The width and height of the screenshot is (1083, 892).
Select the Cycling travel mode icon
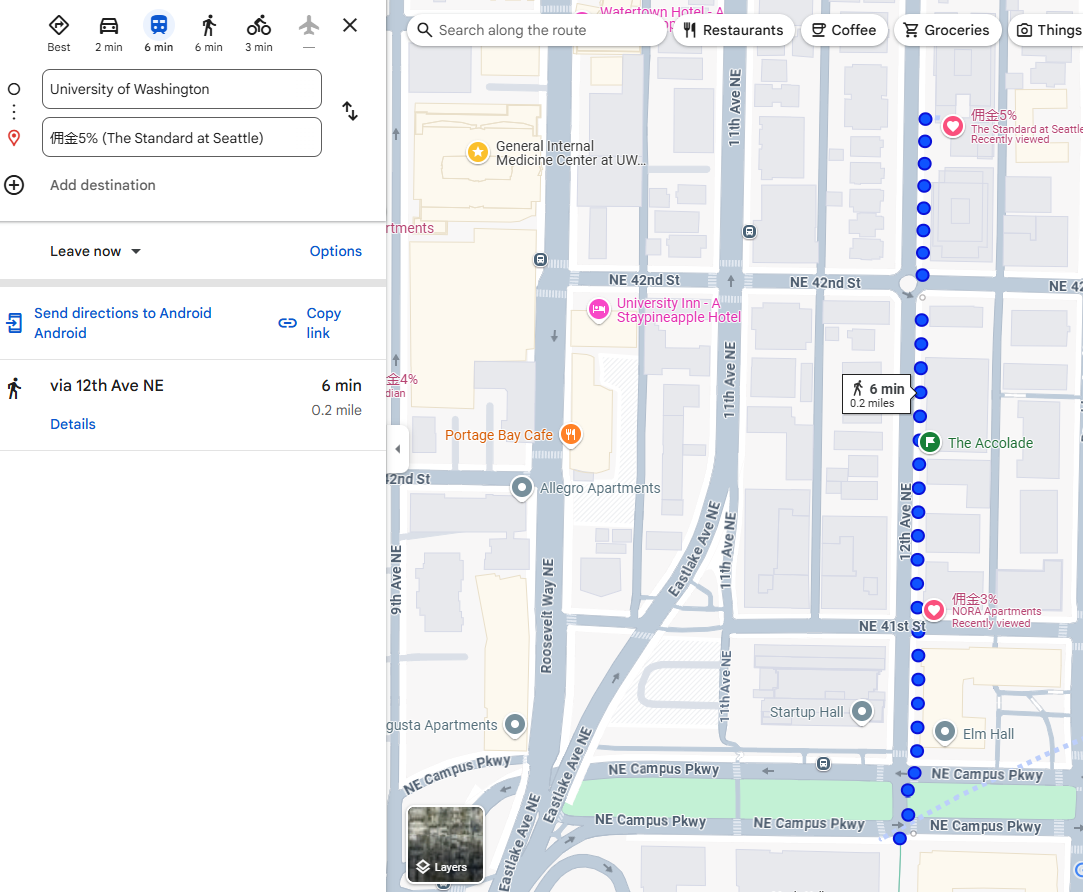259,26
